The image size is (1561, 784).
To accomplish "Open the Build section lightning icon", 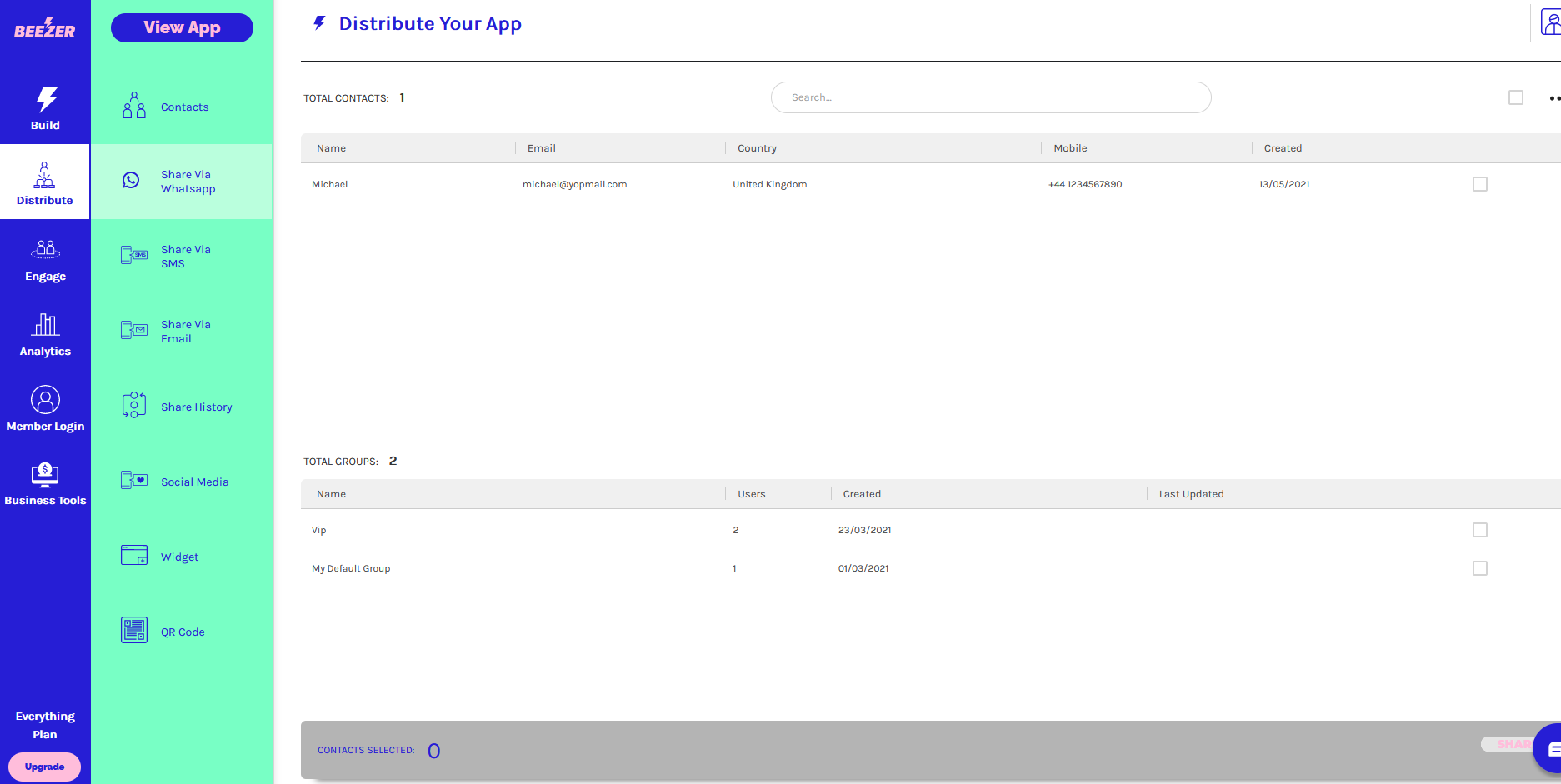I will pyautogui.click(x=47, y=99).
